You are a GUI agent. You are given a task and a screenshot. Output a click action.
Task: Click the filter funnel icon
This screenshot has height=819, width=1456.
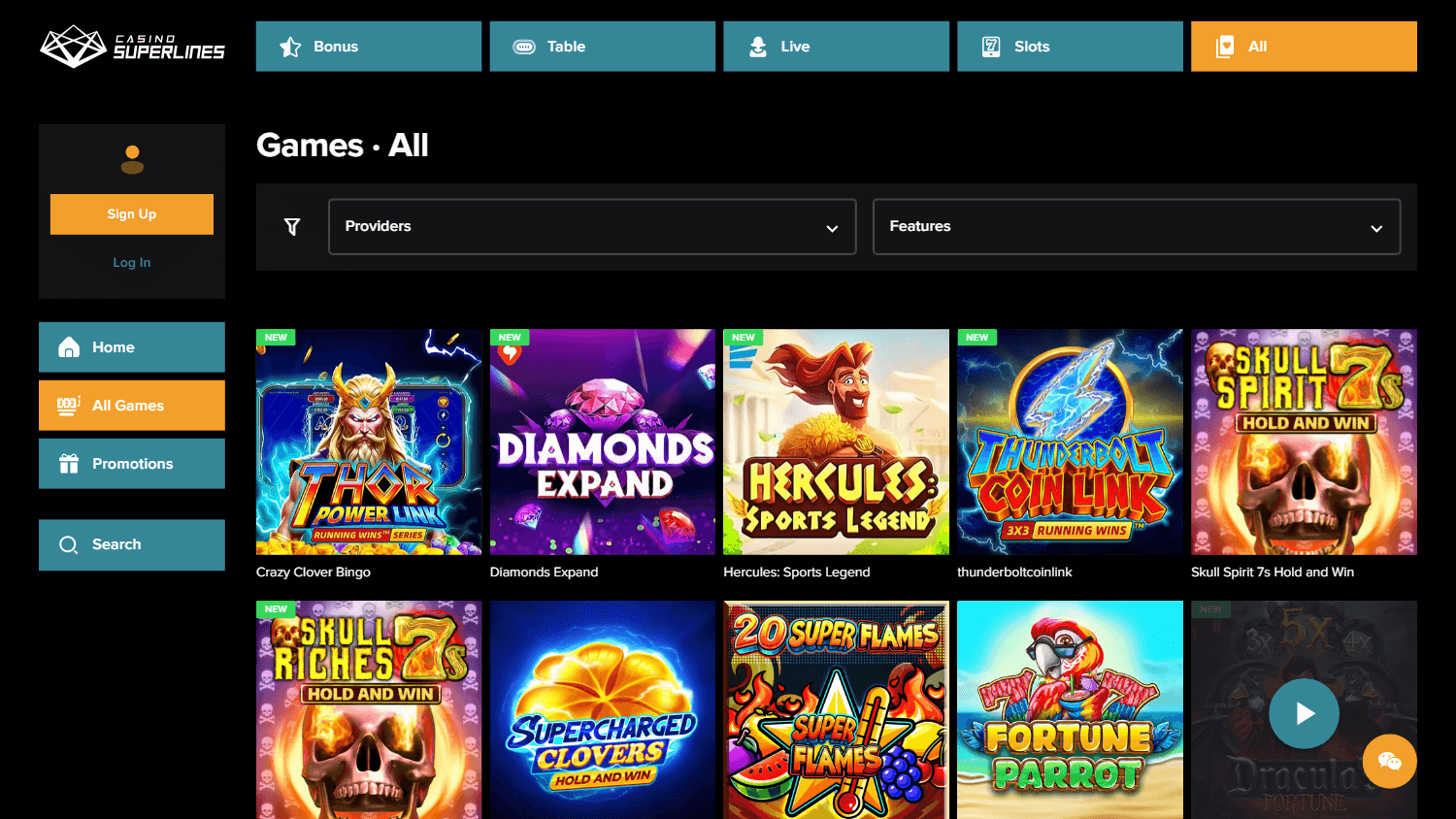[292, 227]
